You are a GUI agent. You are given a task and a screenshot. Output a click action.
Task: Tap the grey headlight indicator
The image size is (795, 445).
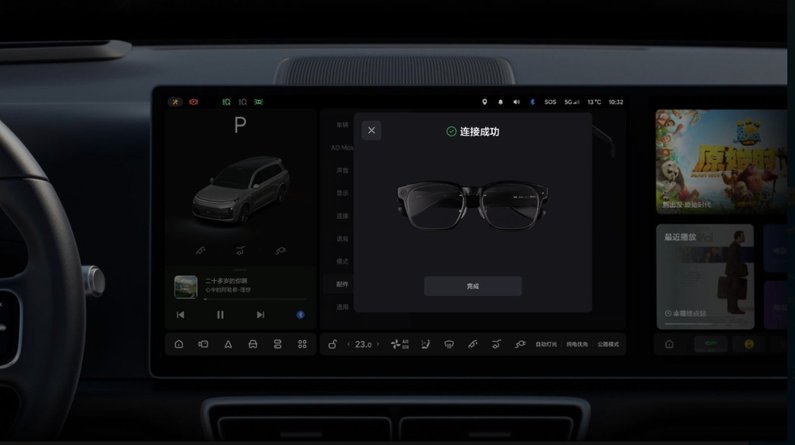tap(242, 102)
